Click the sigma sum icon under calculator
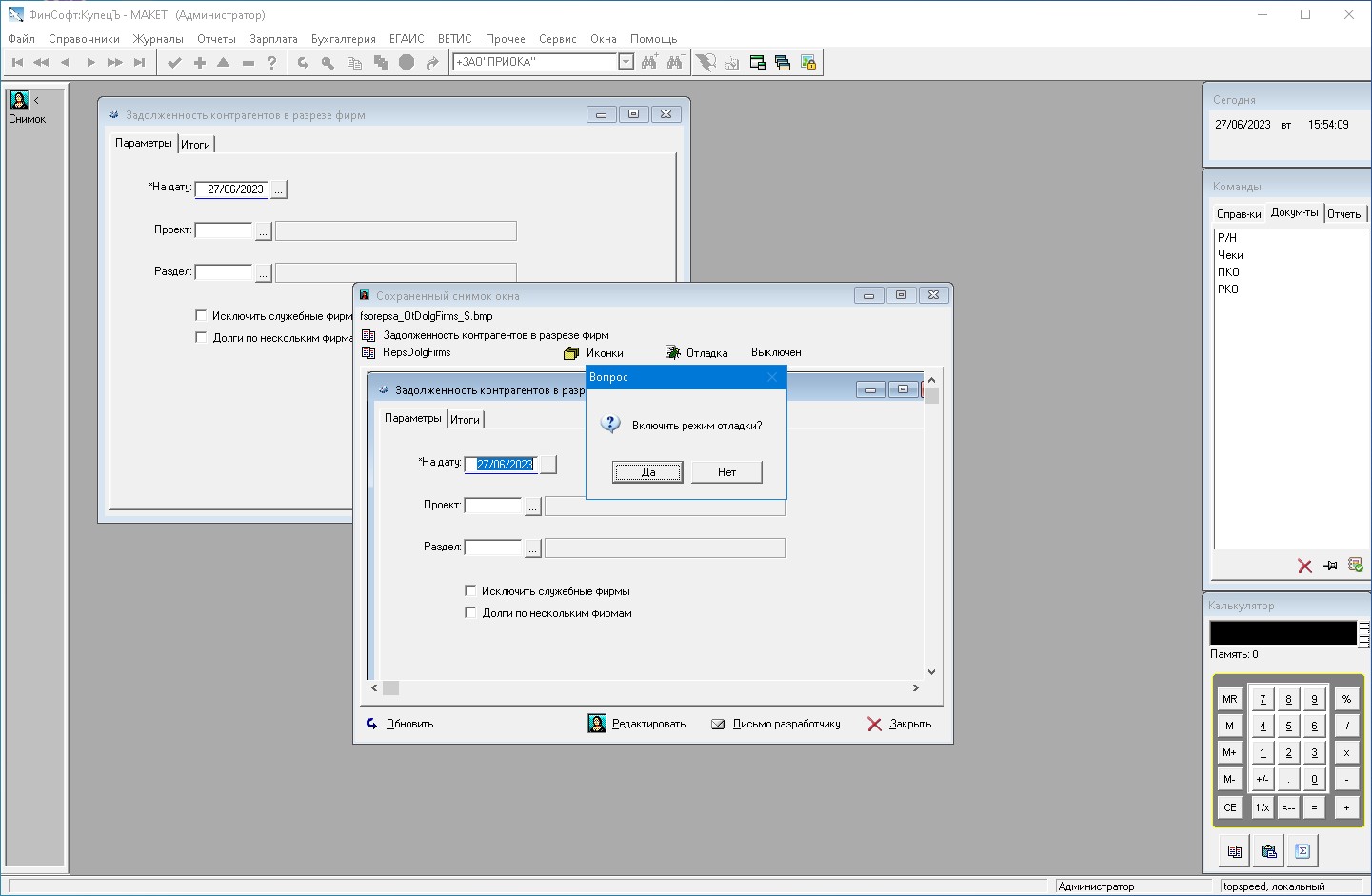Image resolution: width=1372 pixels, height=896 pixels. 1302,851
